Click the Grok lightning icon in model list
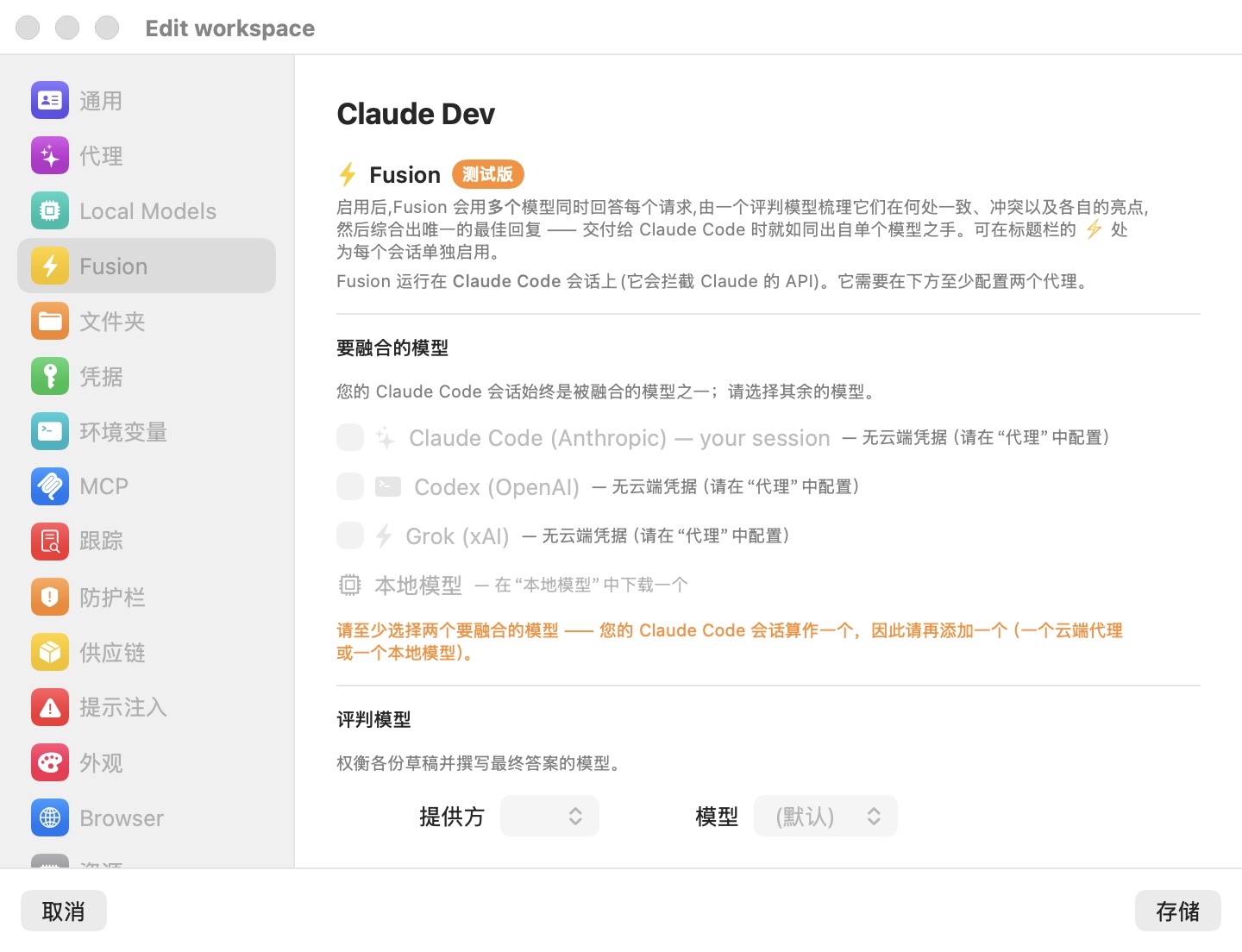 tap(384, 535)
